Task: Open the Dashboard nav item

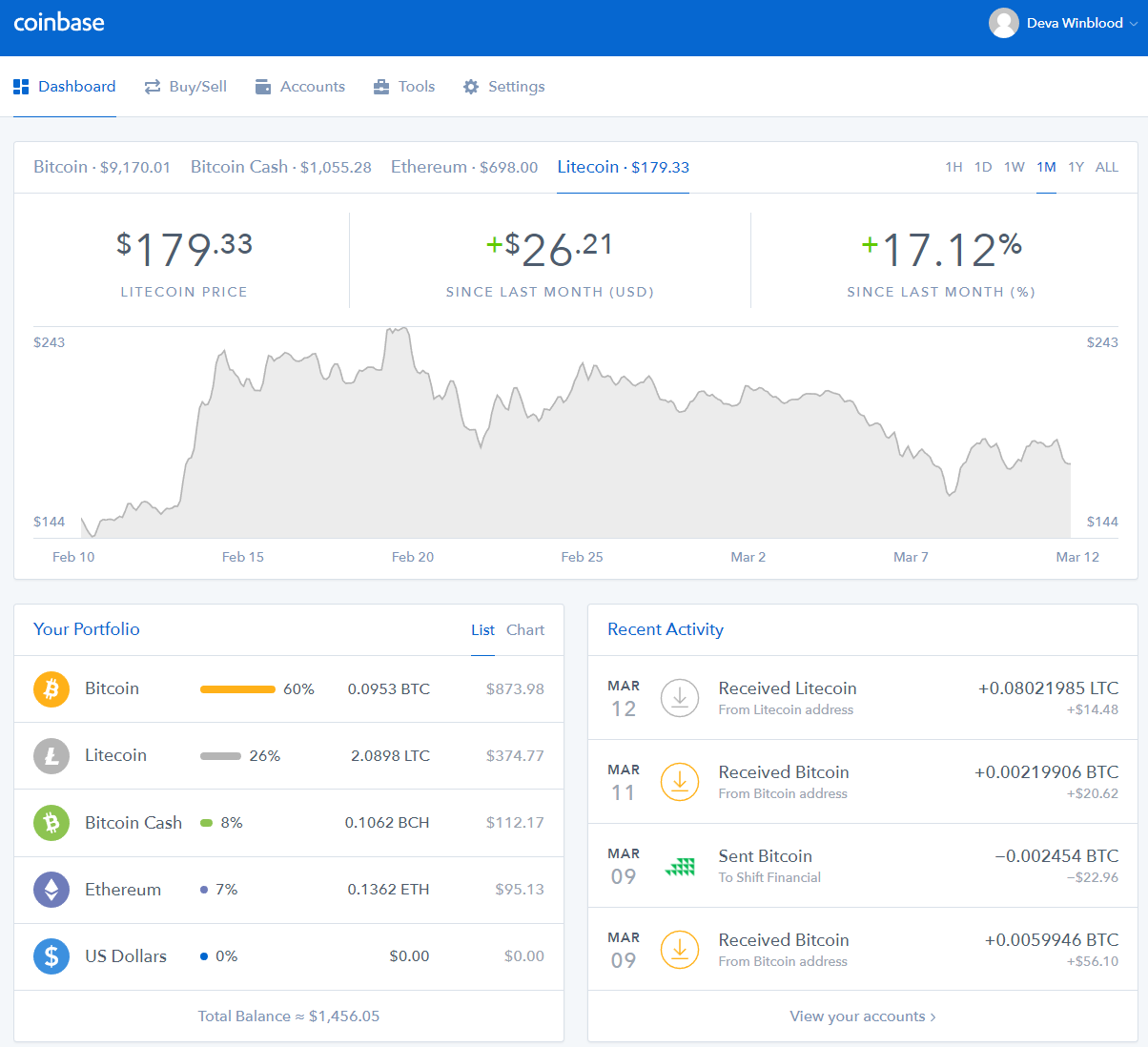Action: tap(65, 87)
